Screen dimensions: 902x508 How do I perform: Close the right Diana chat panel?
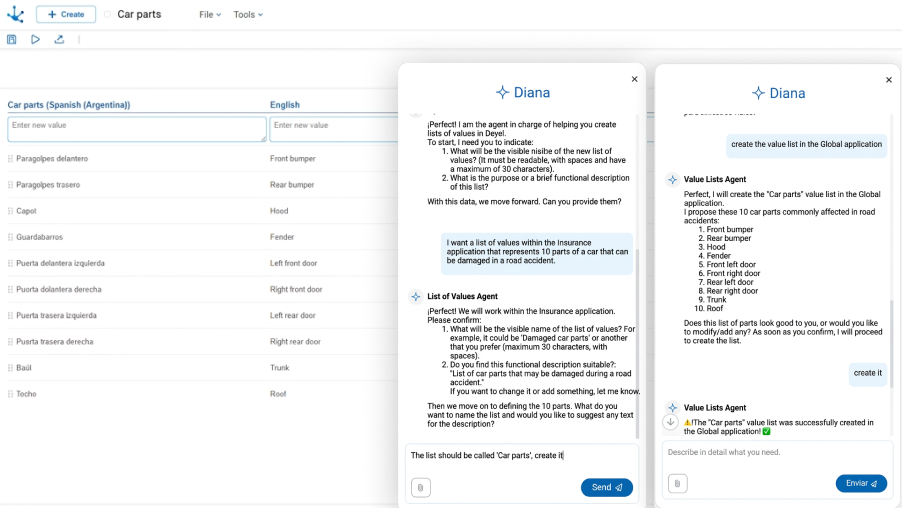[889, 80]
